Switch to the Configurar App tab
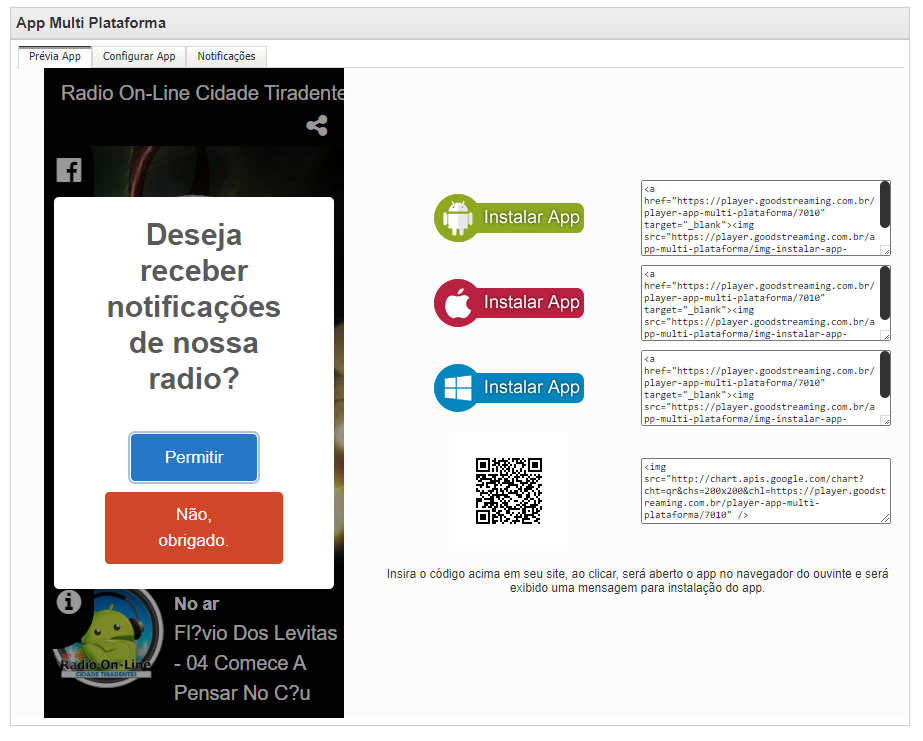Screen dimensions: 923x741 tap(139, 57)
